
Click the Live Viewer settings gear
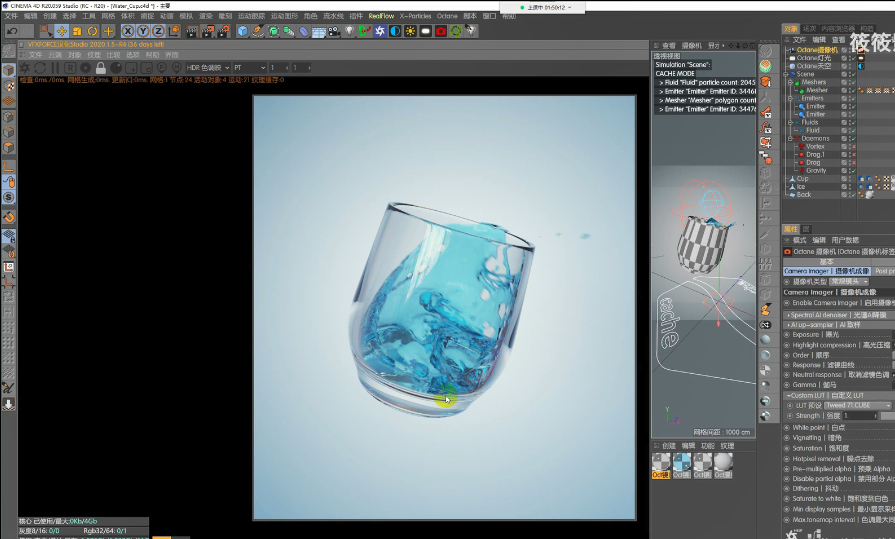[x=86, y=68]
